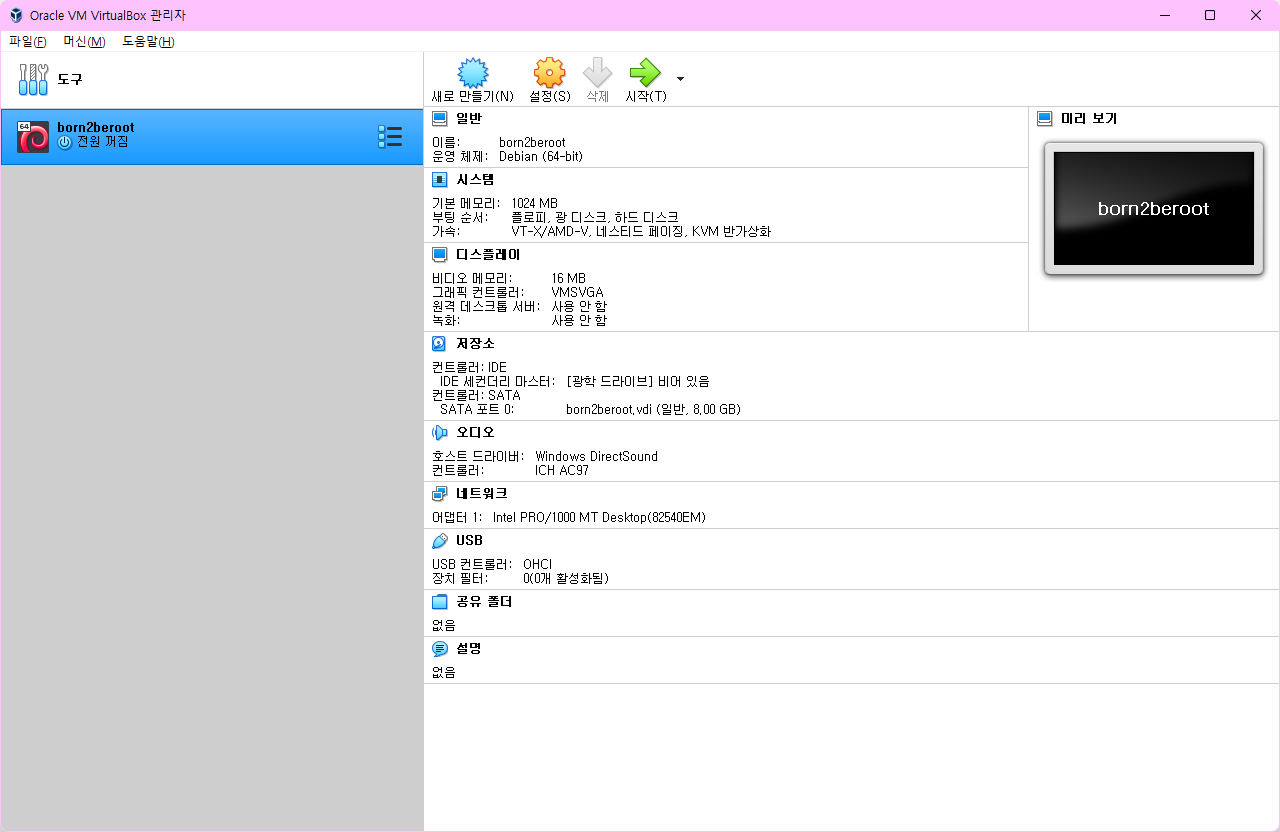The width and height of the screenshot is (1280, 832).
Task: Open the 저장소 settings header link
Action: point(475,343)
